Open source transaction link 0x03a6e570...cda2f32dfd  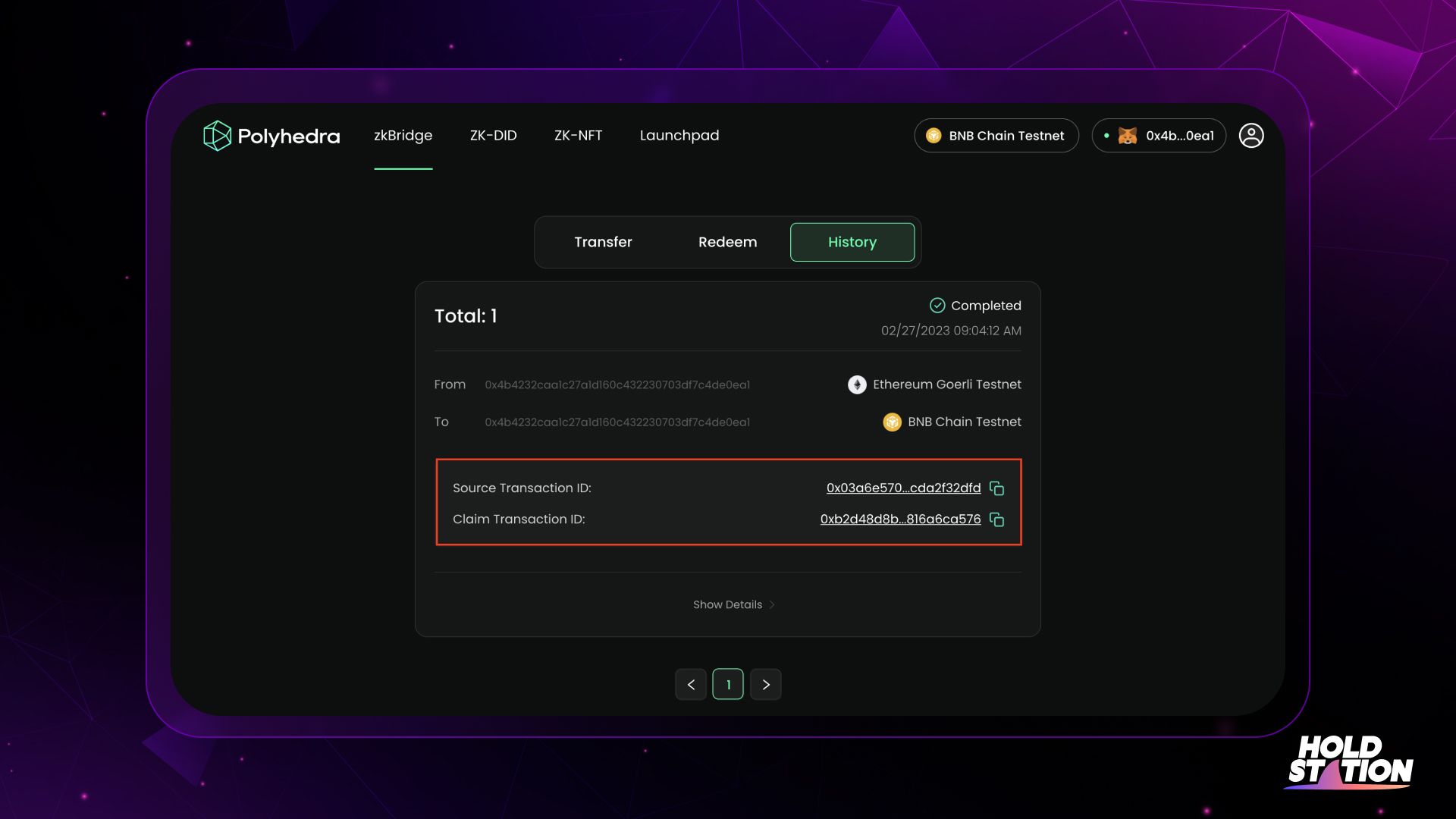click(904, 488)
